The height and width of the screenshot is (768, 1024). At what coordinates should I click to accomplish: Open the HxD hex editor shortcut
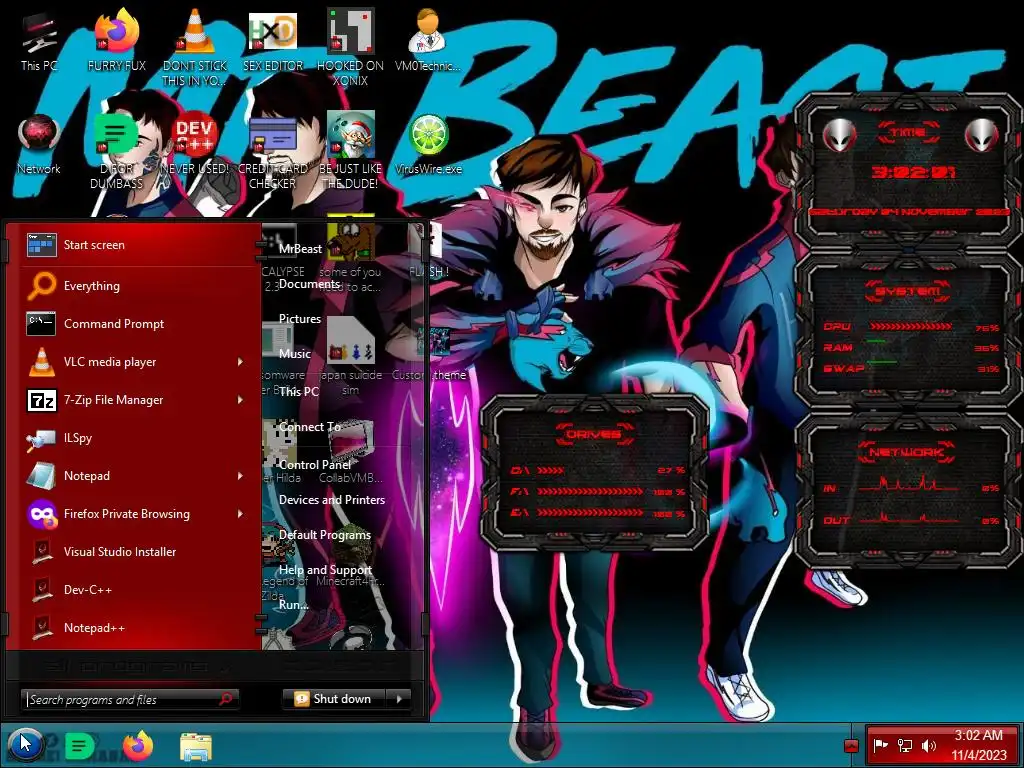click(x=272, y=42)
